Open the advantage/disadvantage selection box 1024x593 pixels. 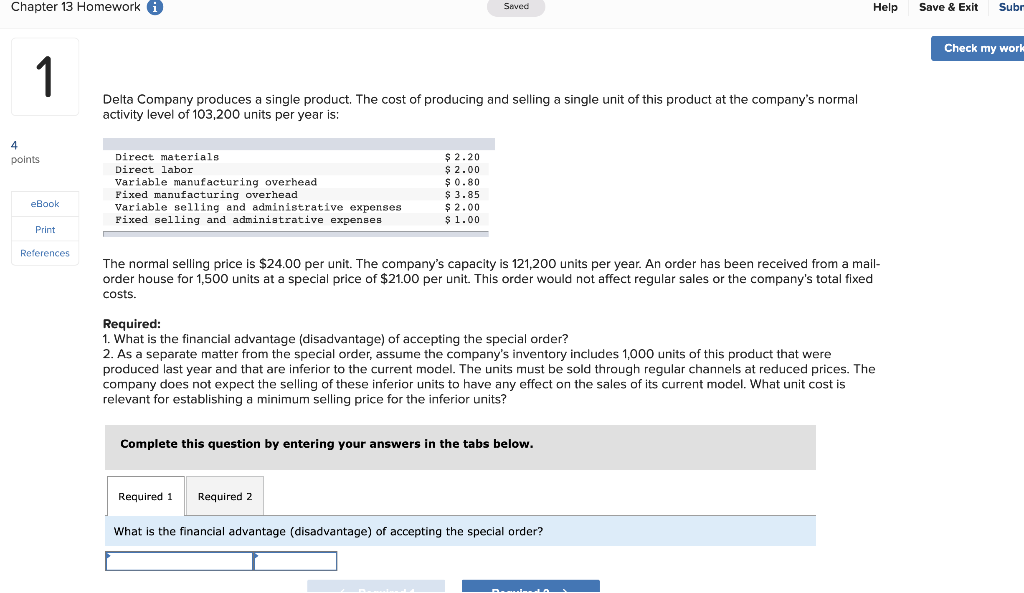pyautogui.click(x=296, y=560)
